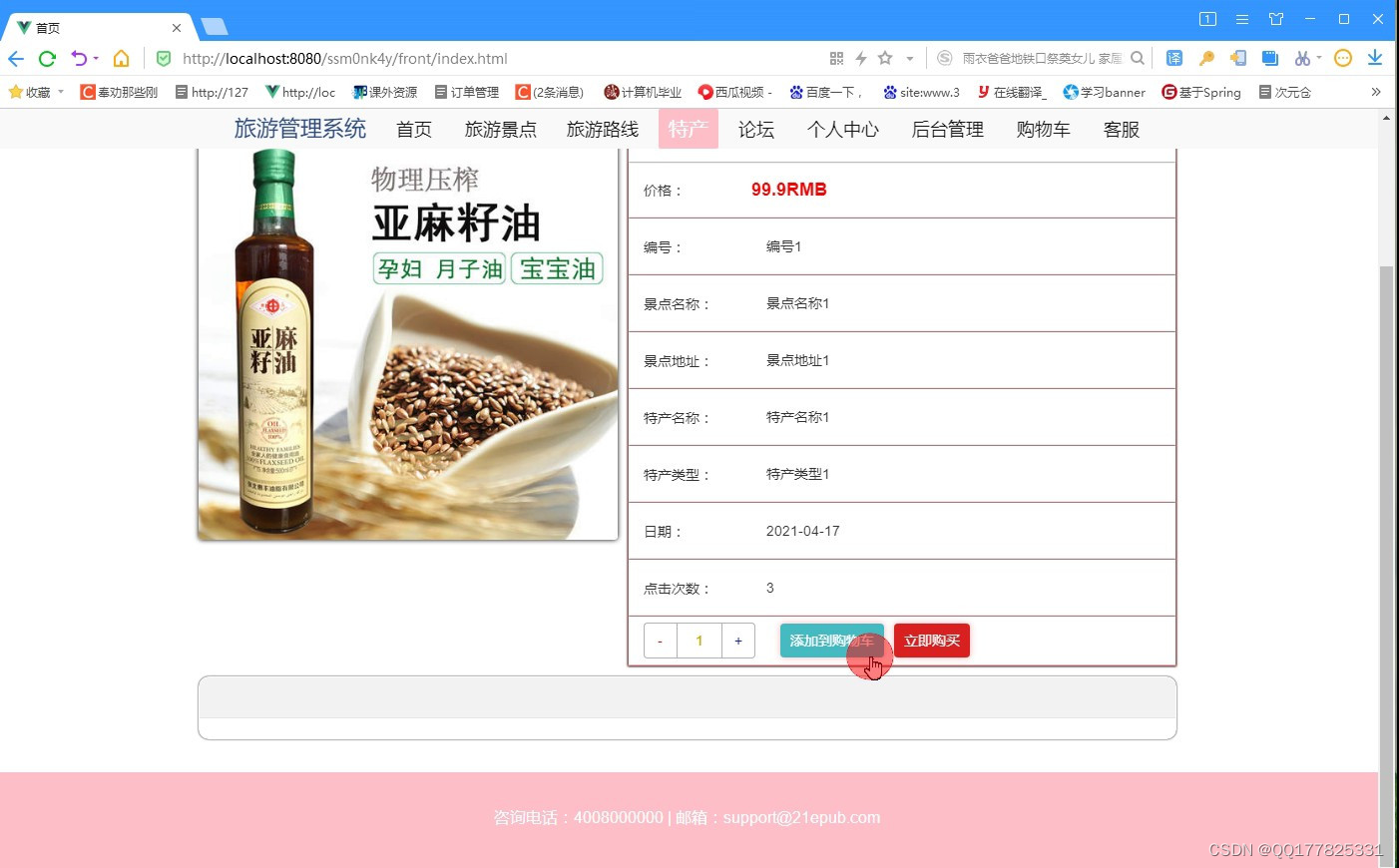Viewport: 1399px width, 868px height.
Task: Expand the address bar dropdown arrow
Action: point(909,59)
